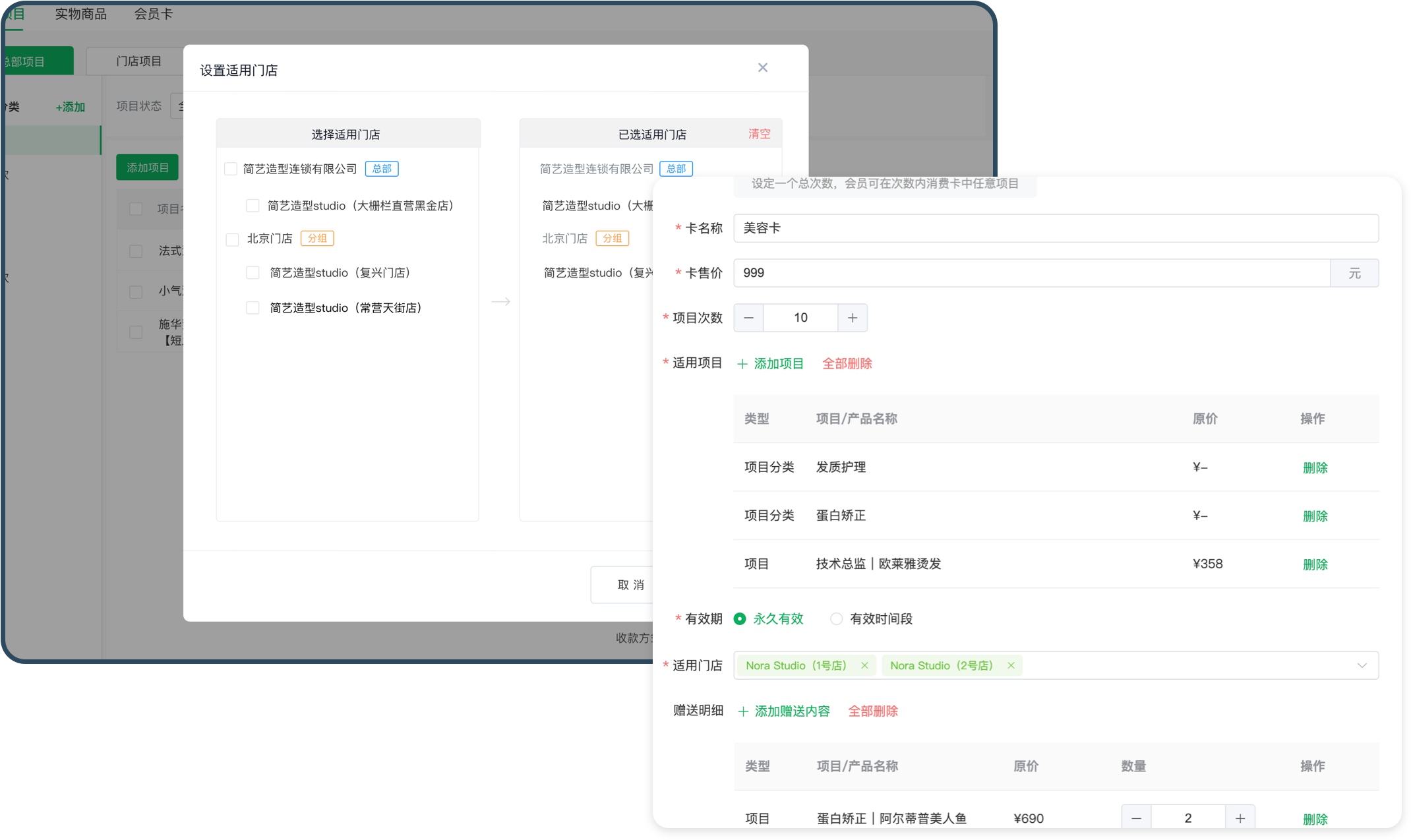Remove the Nora Studio (2号店) tag
Screen dimensions: 1411x840
pyautogui.click(x=1011, y=665)
